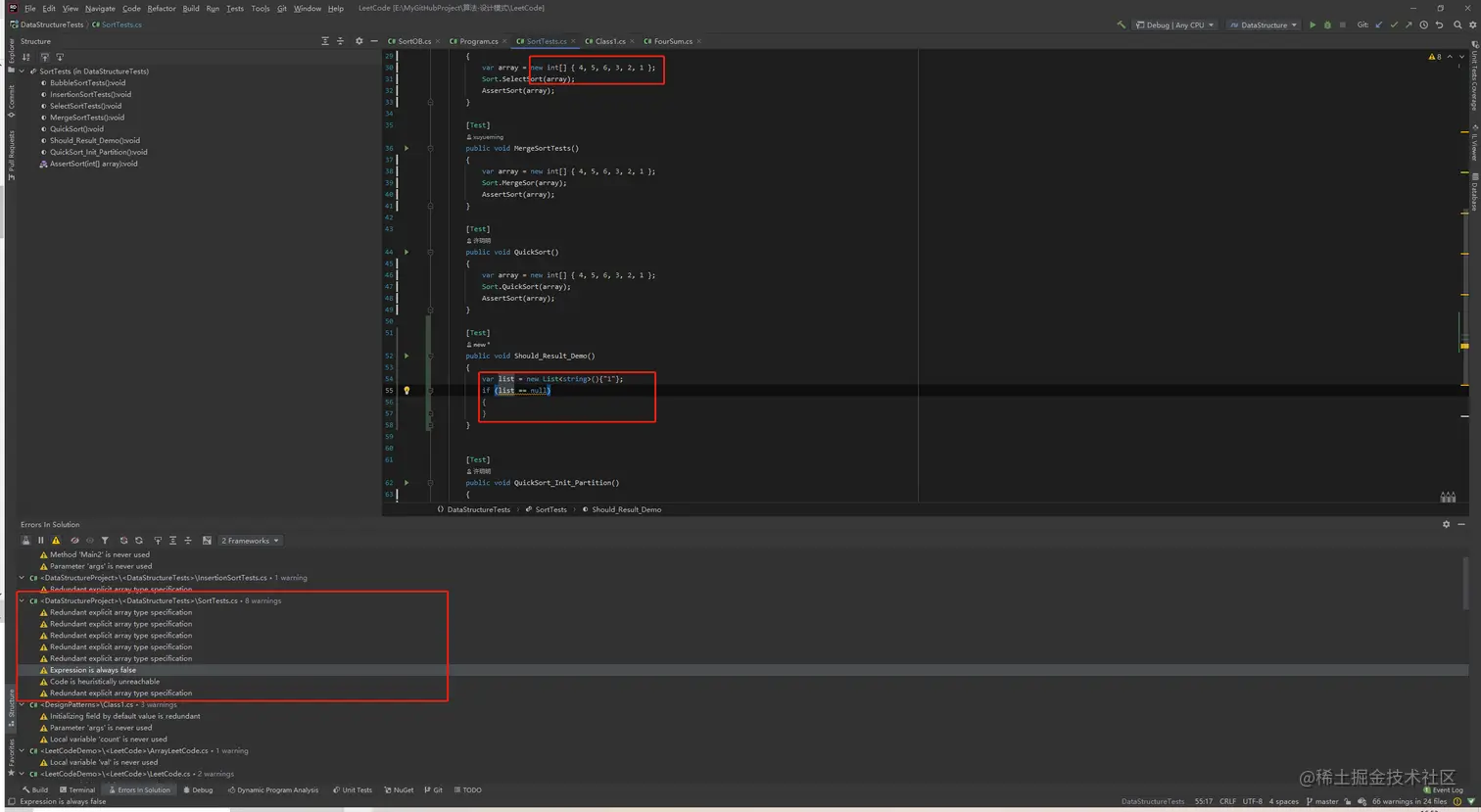1481x812 pixels.
Task: Switch to the Class1.cs editor tab
Action: coord(609,41)
